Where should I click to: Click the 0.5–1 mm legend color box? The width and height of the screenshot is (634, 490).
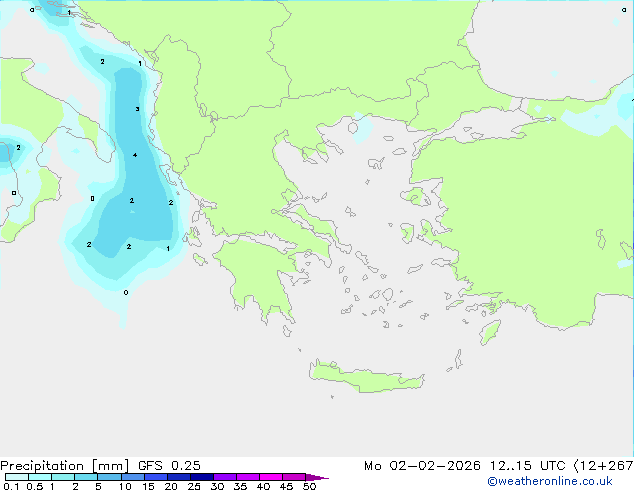(40, 477)
